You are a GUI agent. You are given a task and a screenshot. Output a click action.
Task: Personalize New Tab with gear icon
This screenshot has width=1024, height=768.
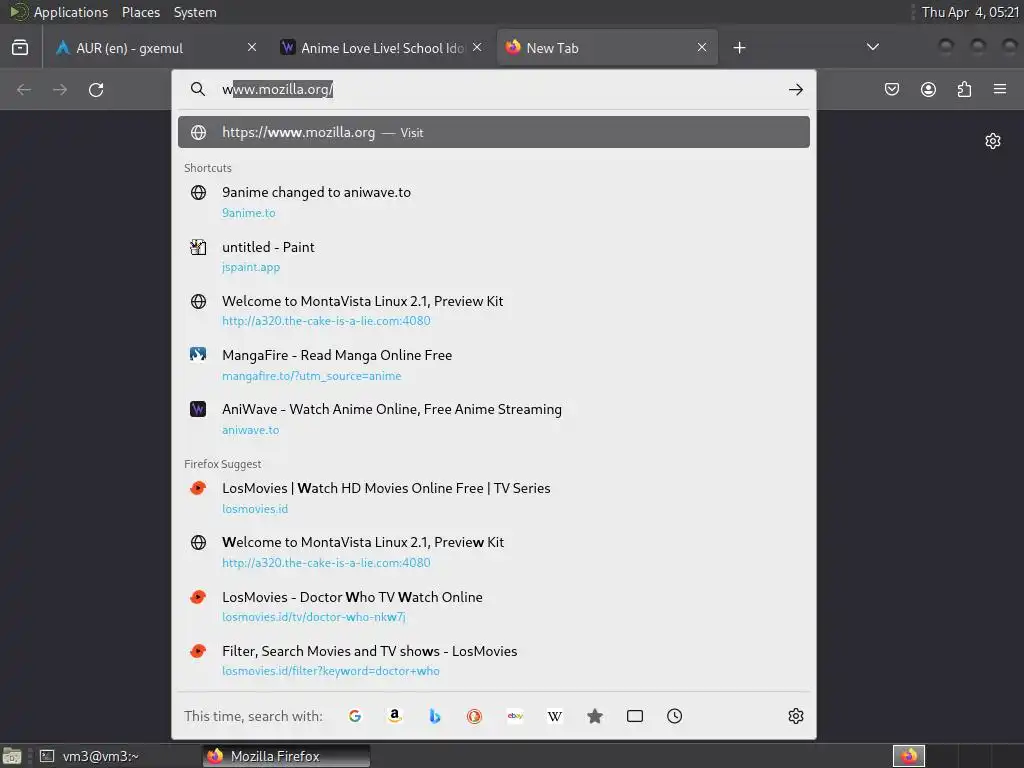coord(993,141)
